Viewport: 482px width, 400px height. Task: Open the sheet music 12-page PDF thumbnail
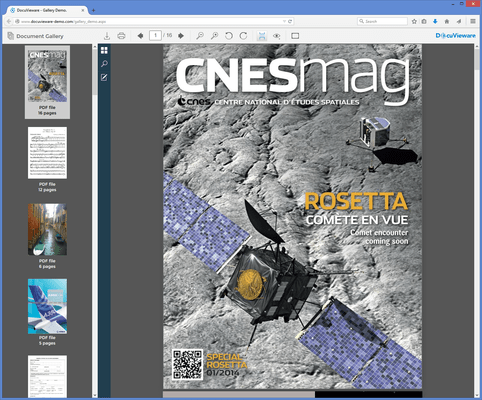click(x=47, y=153)
